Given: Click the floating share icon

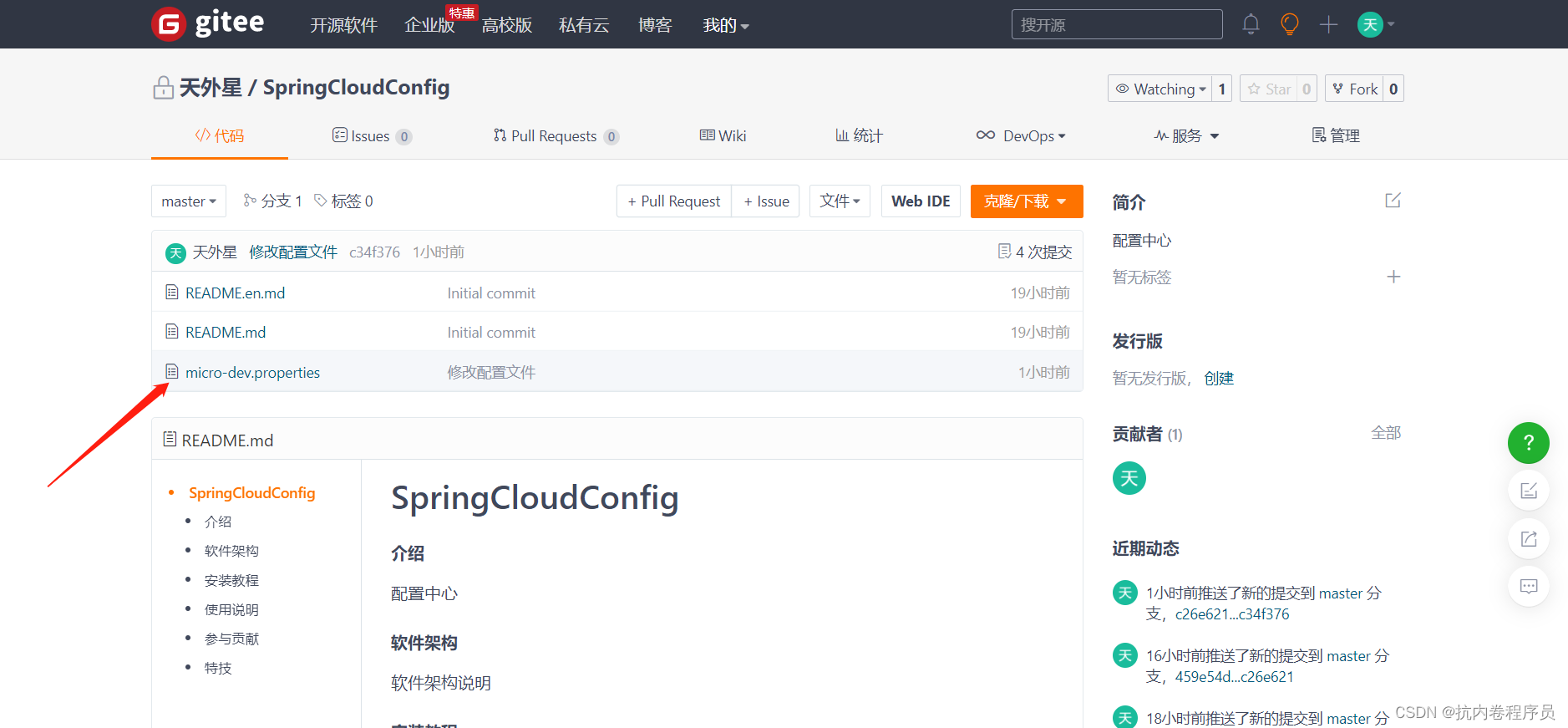Looking at the screenshot, I should click(x=1529, y=538).
